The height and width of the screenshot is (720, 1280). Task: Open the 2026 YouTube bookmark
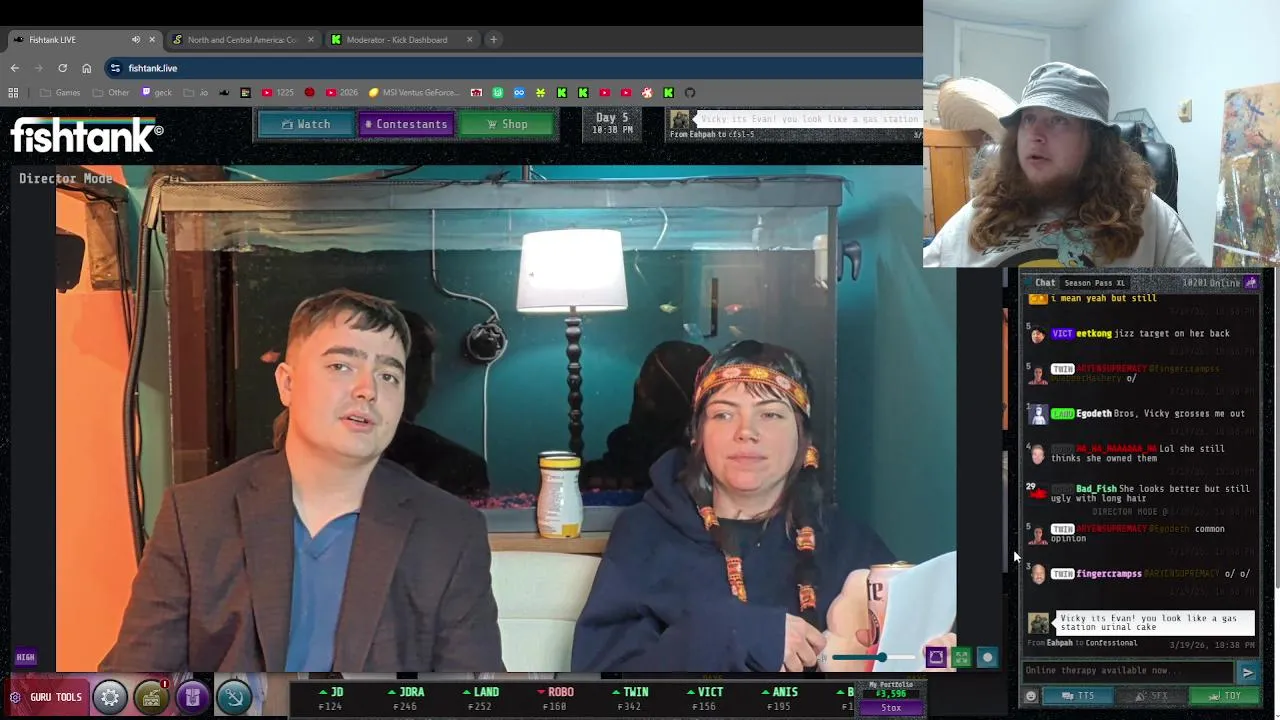(342, 93)
